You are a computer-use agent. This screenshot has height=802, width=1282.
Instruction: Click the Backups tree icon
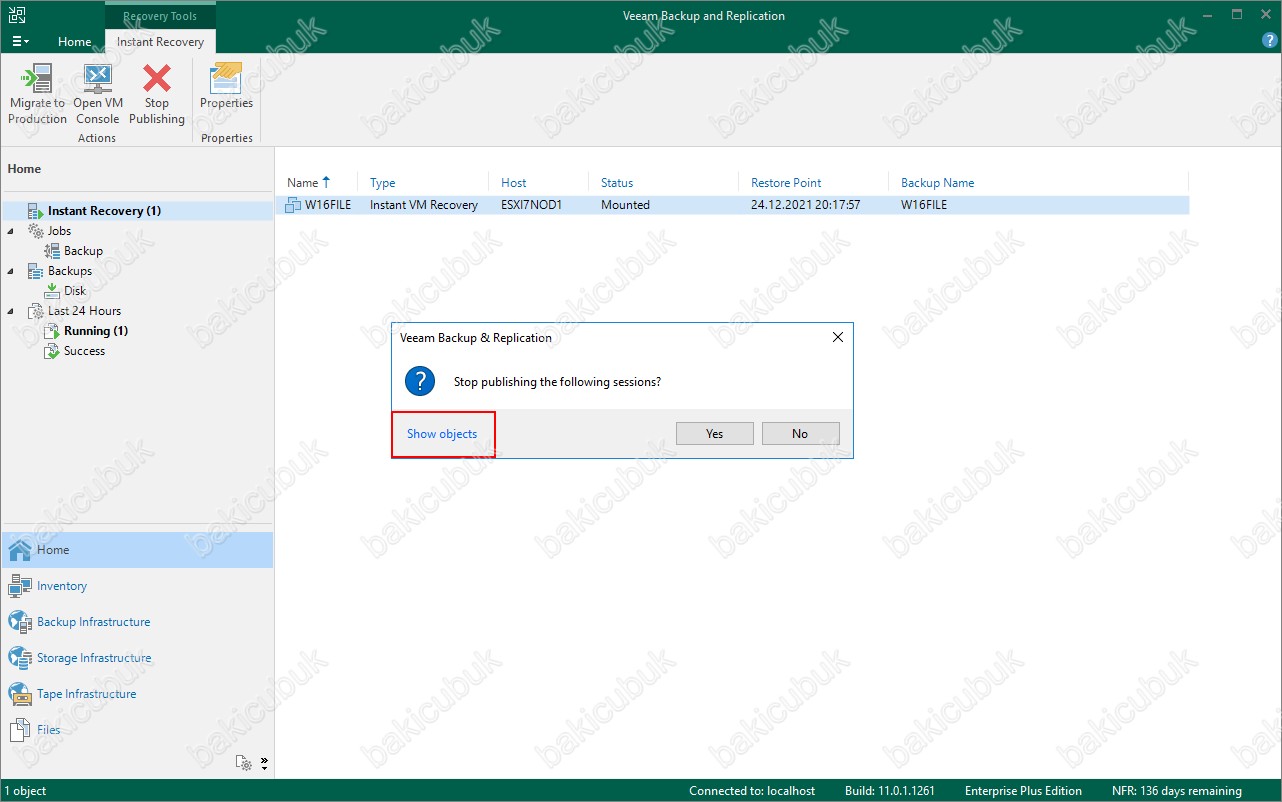click(x=35, y=271)
